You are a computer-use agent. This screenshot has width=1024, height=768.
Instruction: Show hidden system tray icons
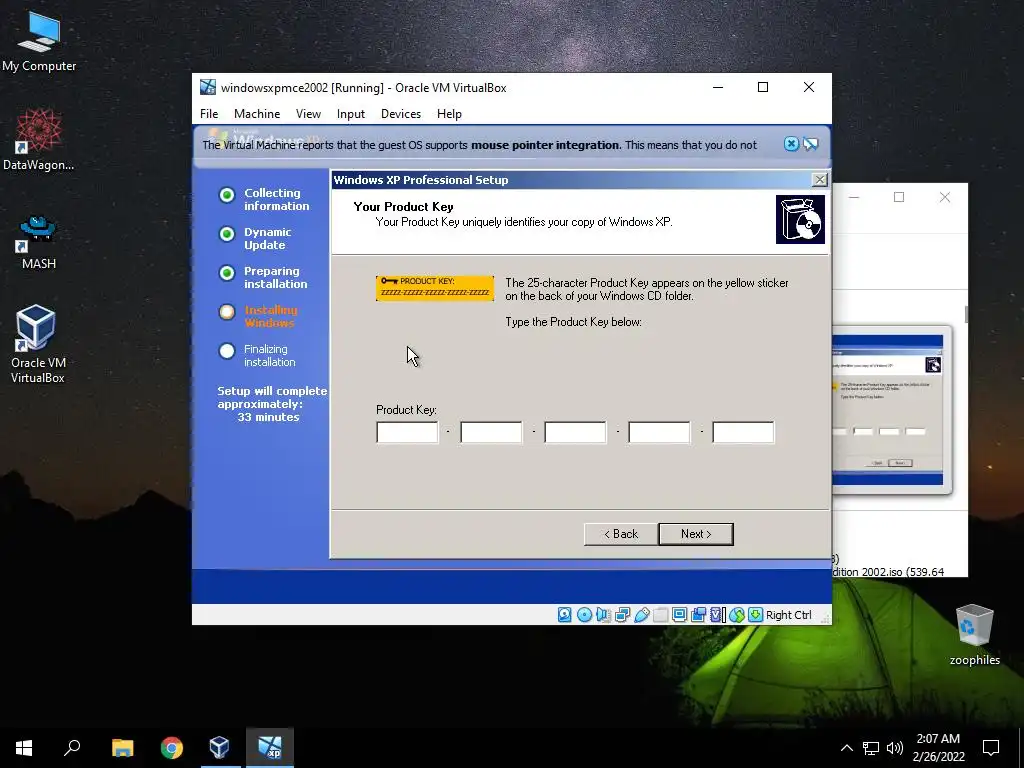(846, 748)
